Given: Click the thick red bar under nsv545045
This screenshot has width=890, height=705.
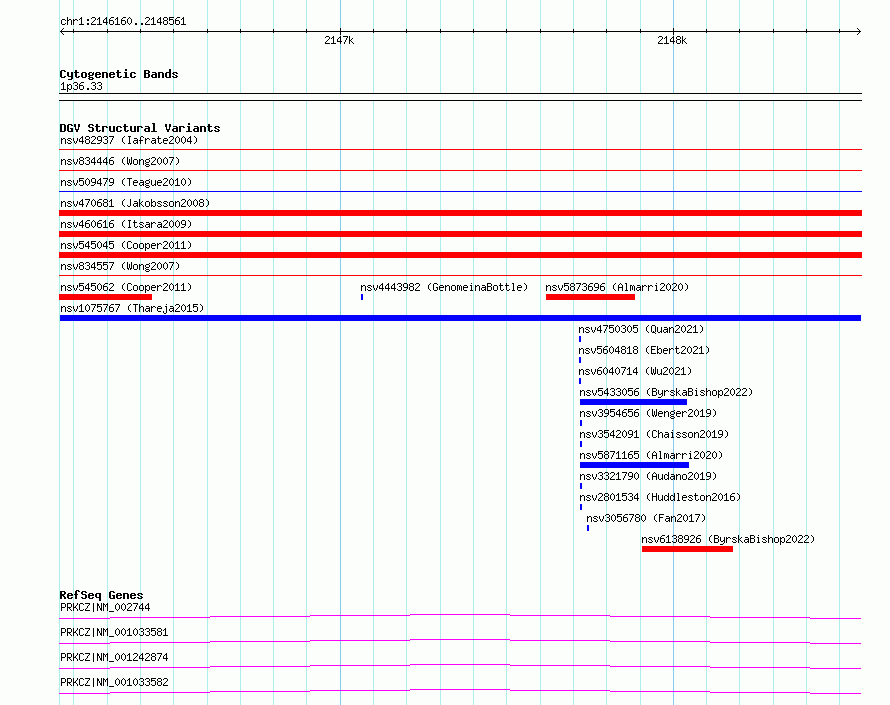Looking at the screenshot, I should coord(460,255).
